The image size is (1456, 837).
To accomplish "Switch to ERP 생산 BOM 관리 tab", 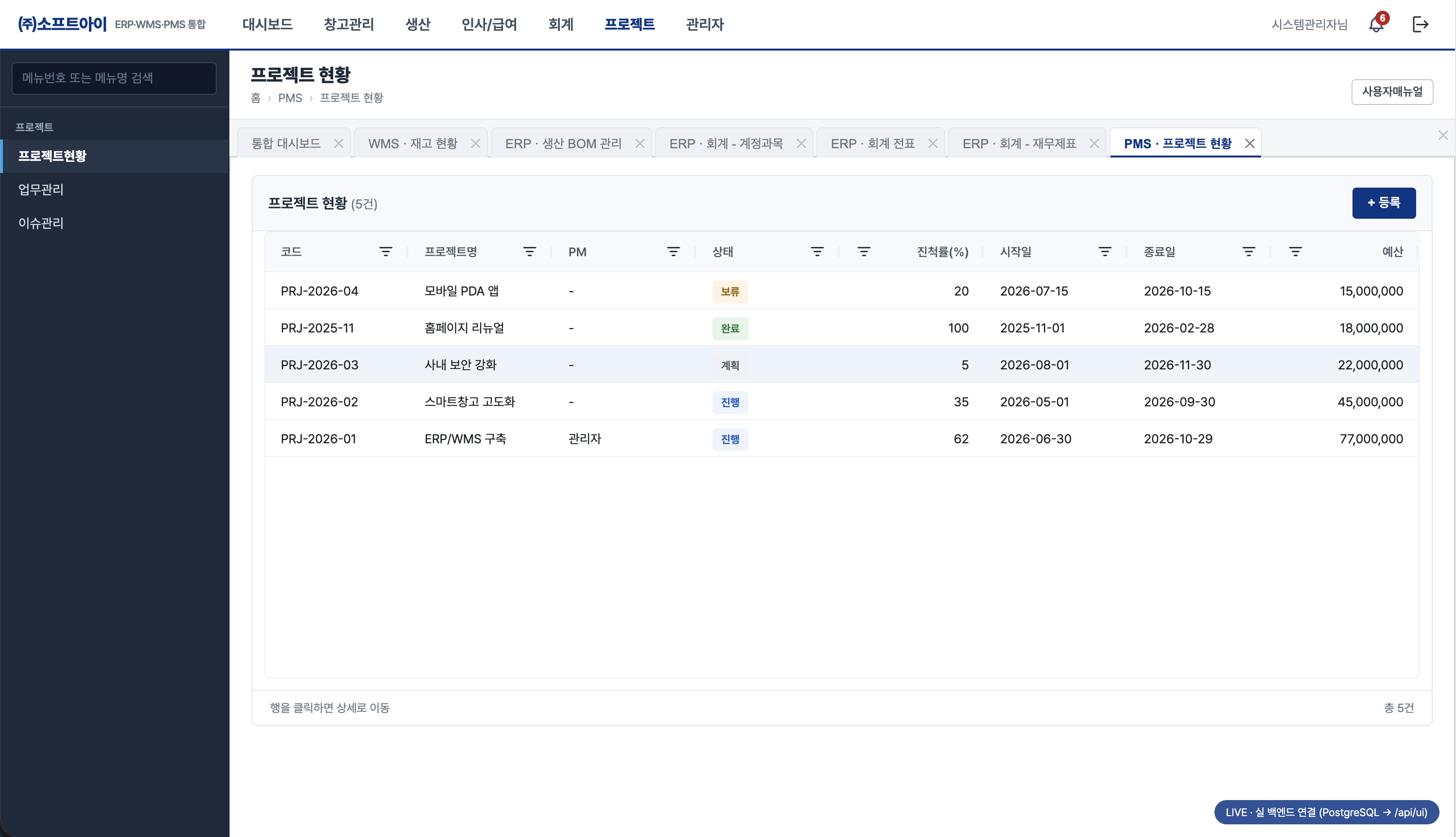I will [x=563, y=144].
